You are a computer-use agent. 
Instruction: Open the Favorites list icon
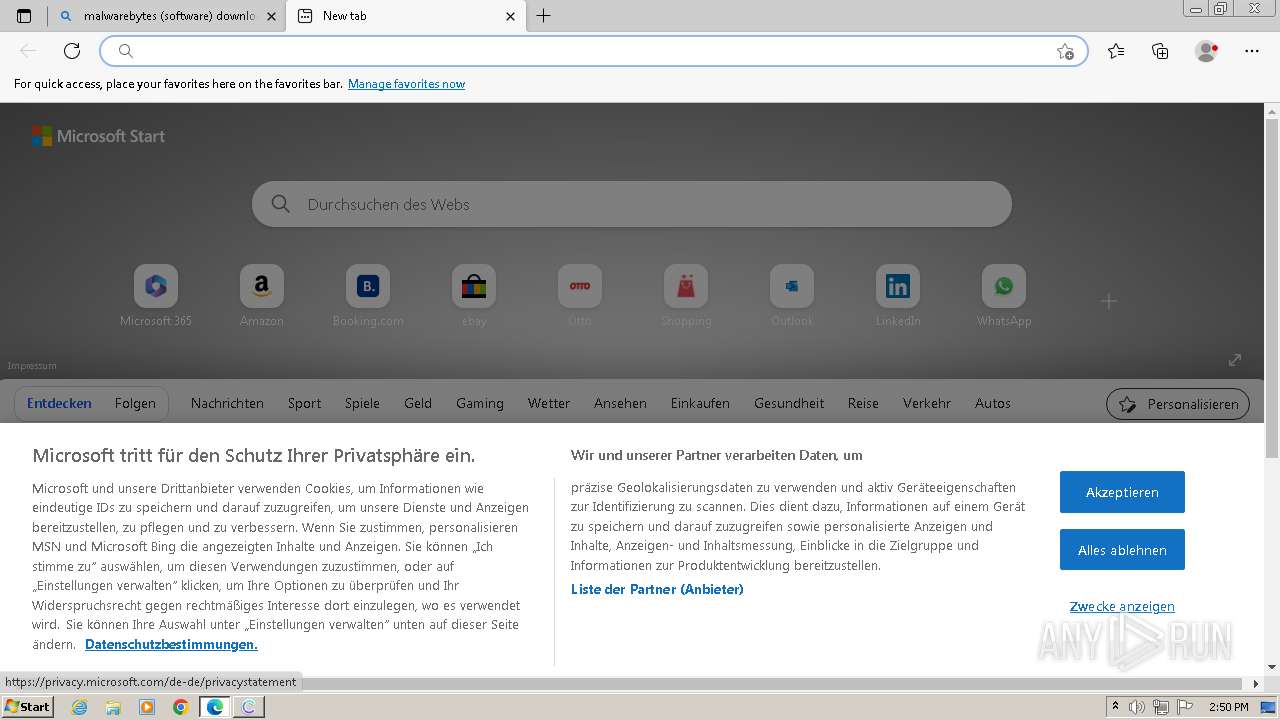pyautogui.click(x=1116, y=51)
